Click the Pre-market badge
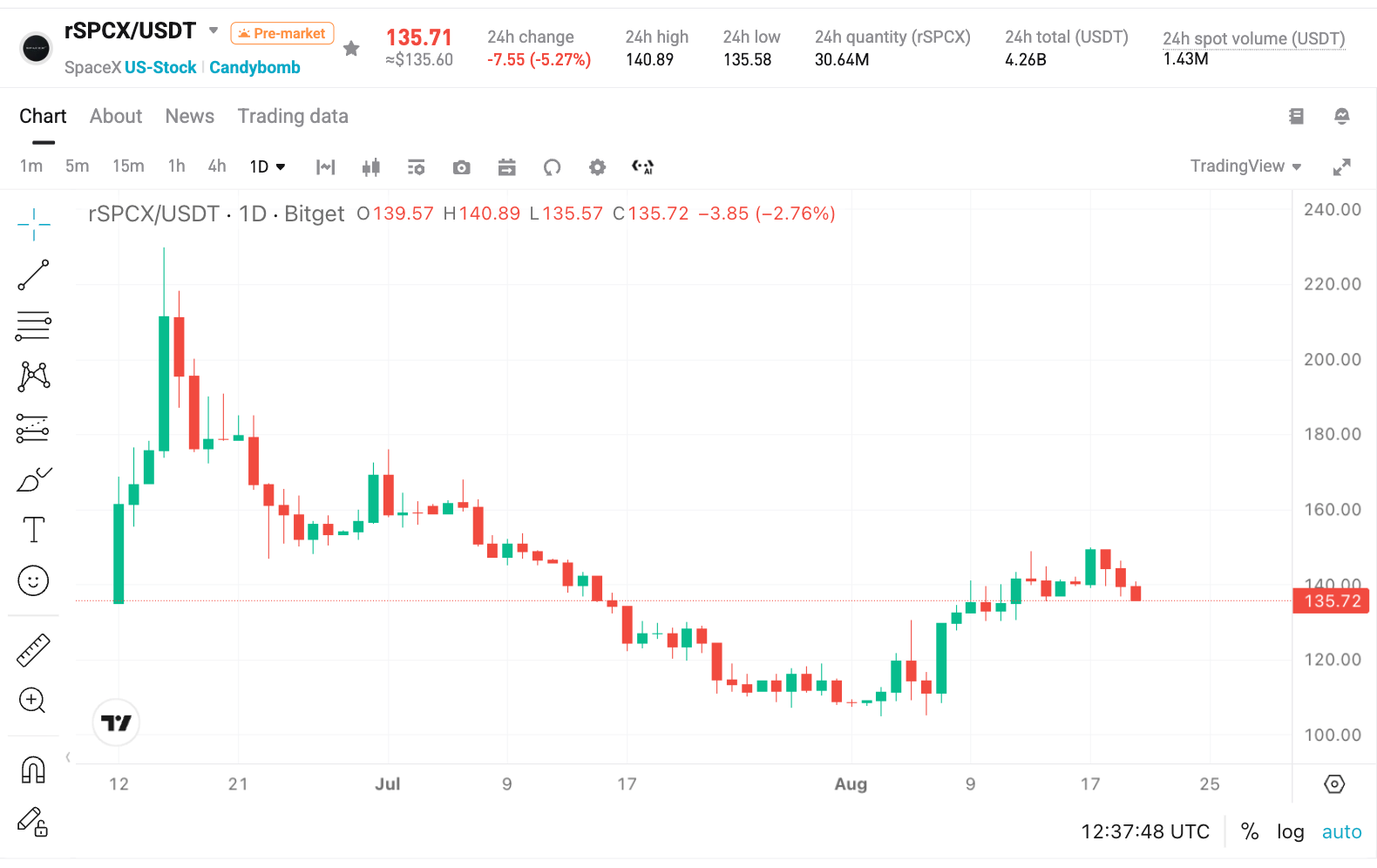The height and width of the screenshot is (868, 1377). tap(282, 33)
